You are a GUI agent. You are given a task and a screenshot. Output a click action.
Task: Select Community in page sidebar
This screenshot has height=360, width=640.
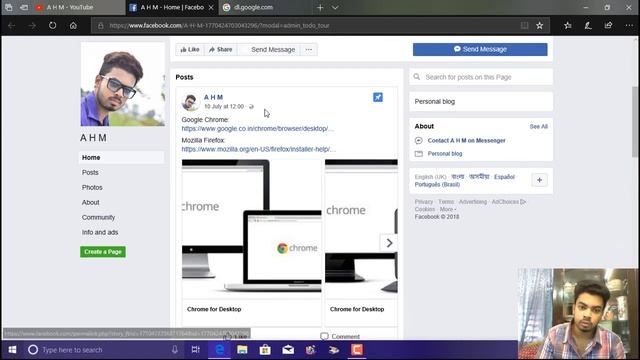coord(98,217)
